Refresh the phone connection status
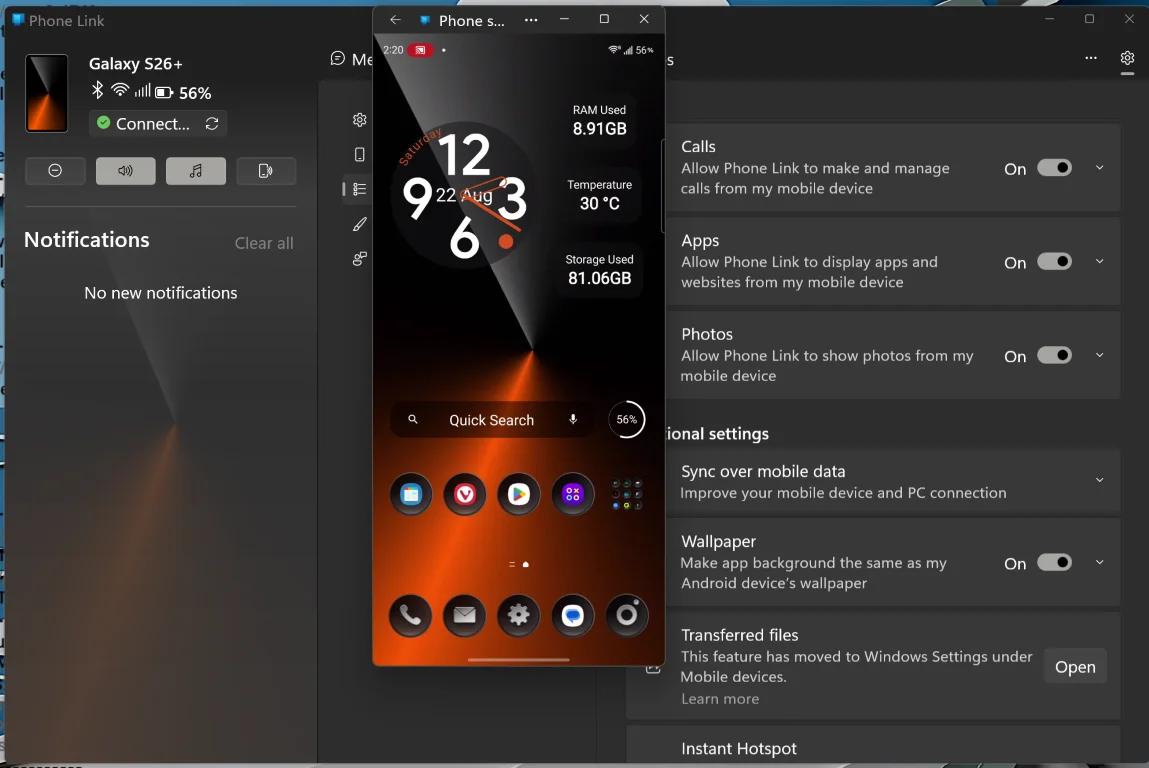1149x768 pixels. point(212,124)
